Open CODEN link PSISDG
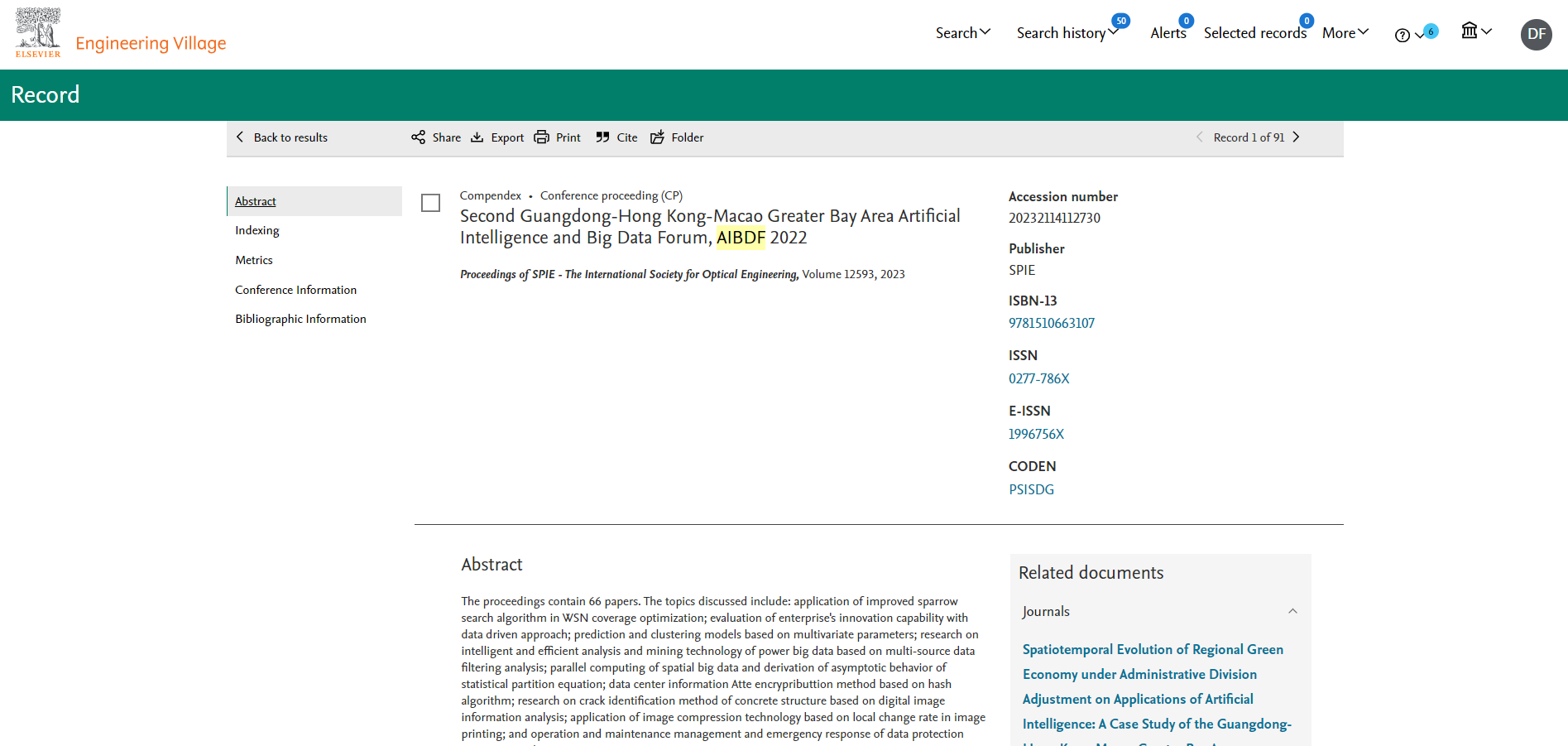 click(x=1032, y=489)
